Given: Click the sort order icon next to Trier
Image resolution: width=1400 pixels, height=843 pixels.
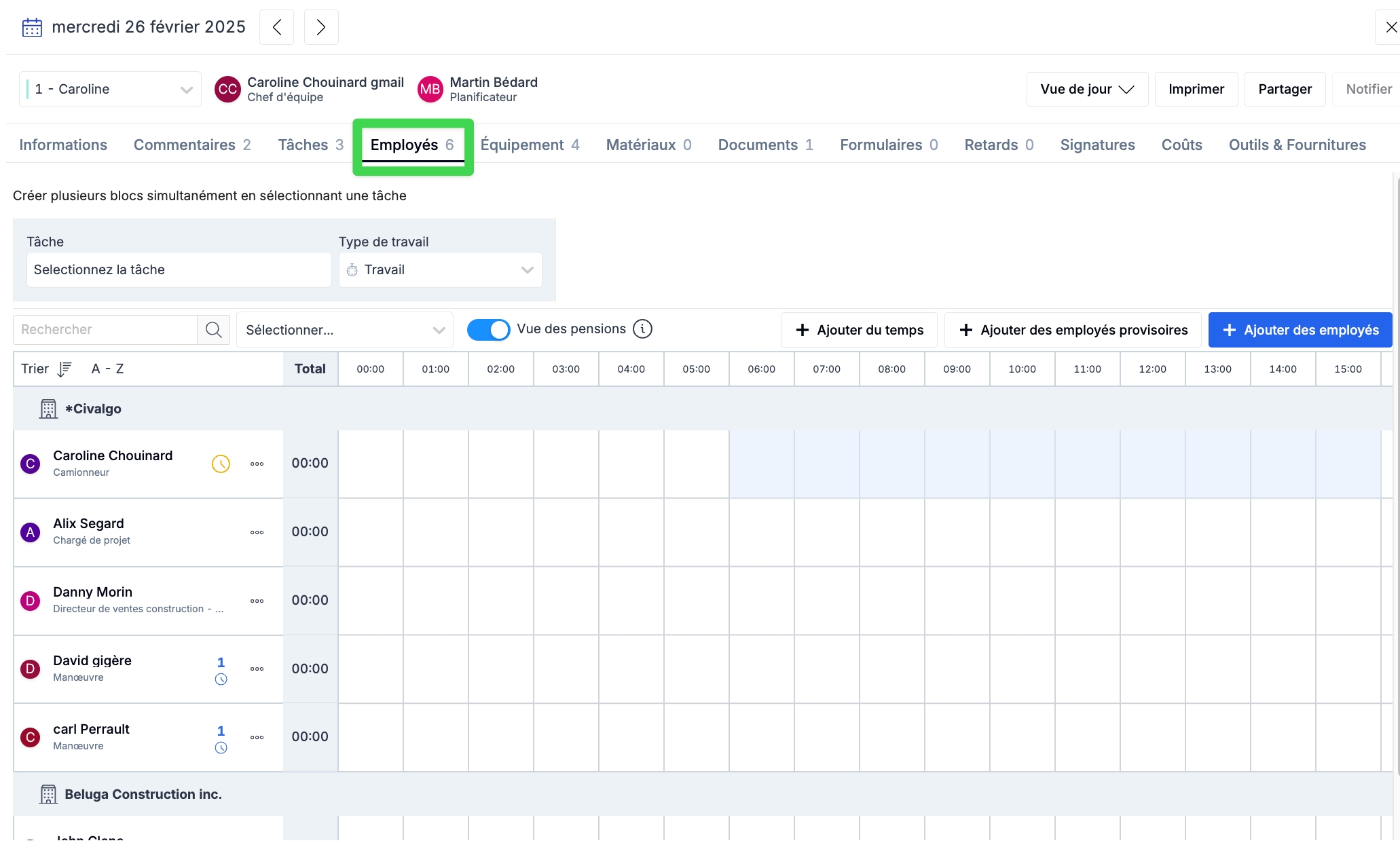Looking at the screenshot, I should 65,369.
